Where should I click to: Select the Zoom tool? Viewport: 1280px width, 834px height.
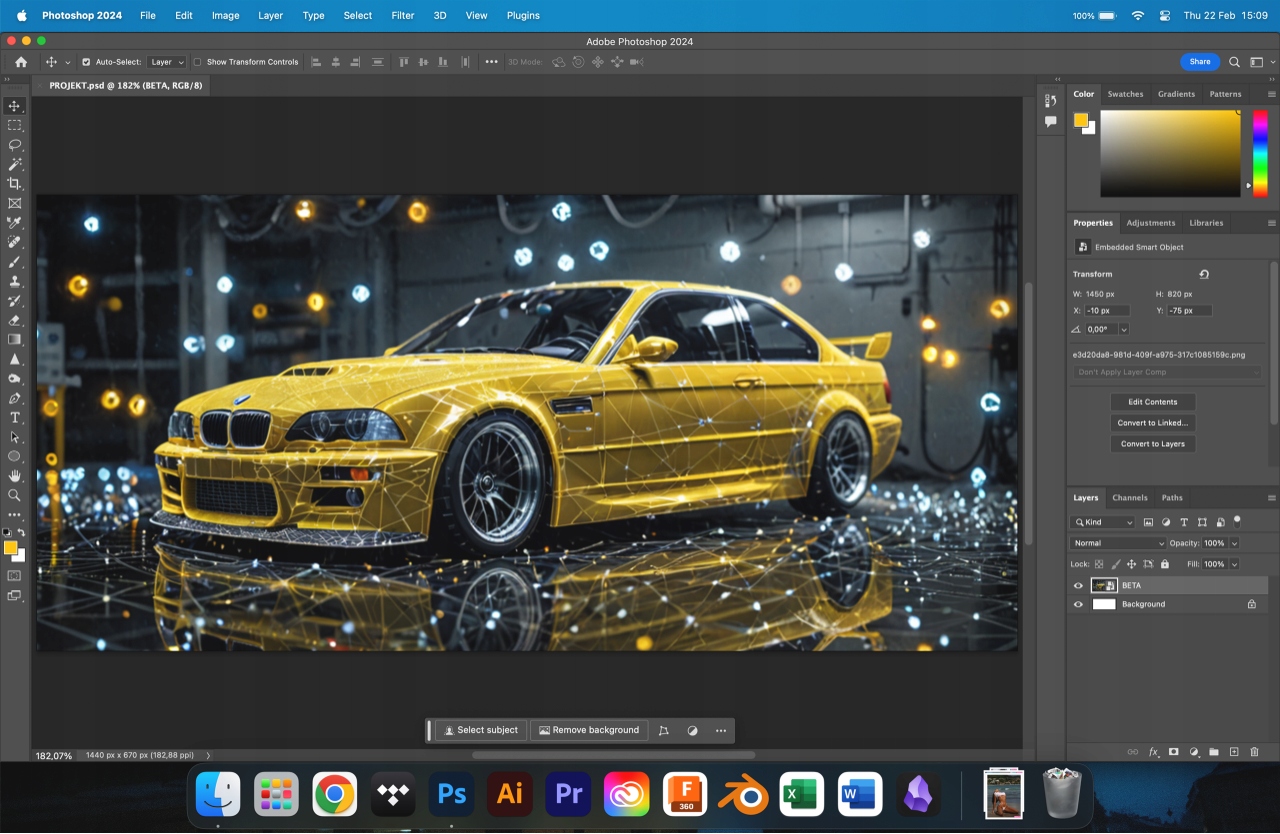pyautogui.click(x=14, y=495)
